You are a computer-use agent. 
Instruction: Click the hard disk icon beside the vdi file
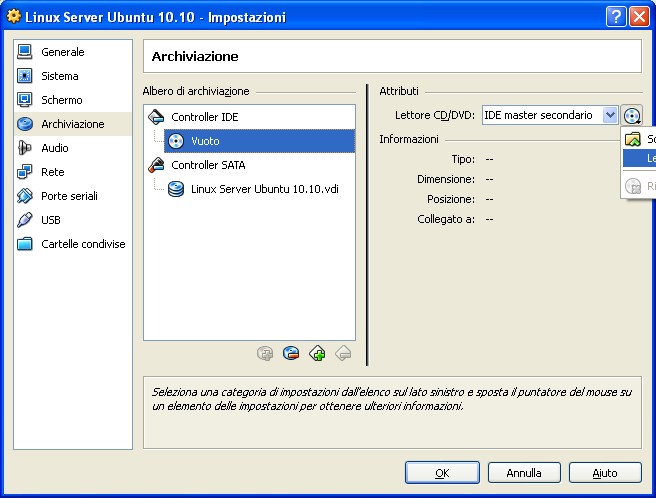(x=176, y=189)
